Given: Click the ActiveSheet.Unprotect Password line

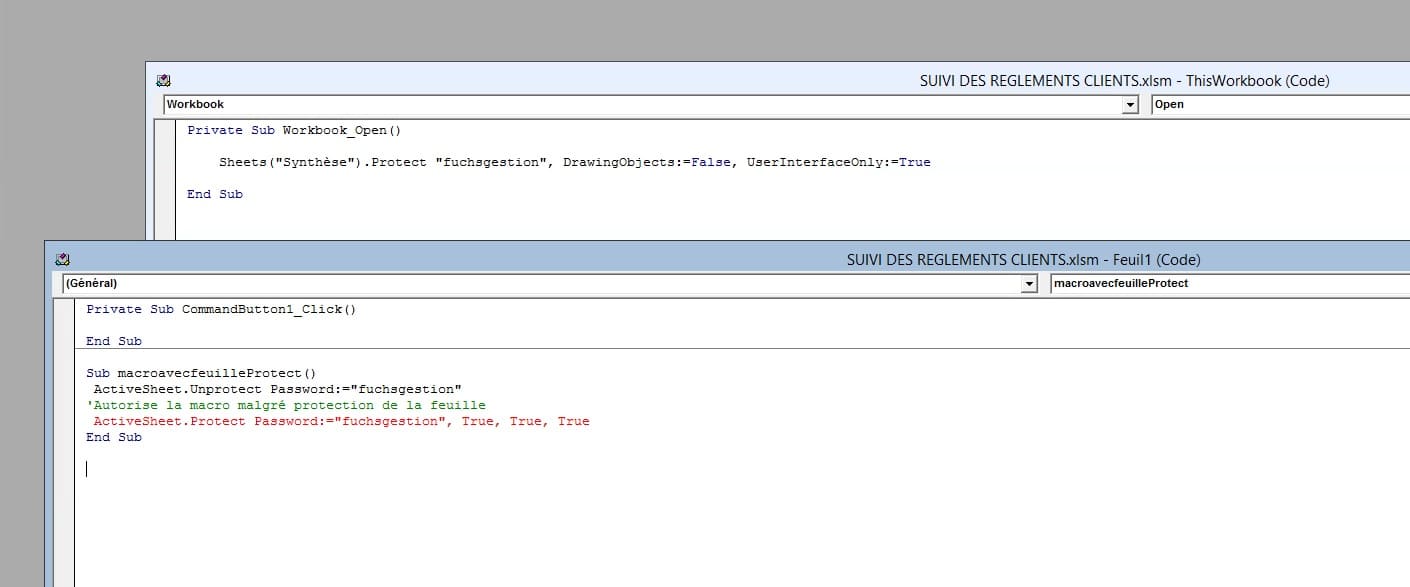Looking at the screenshot, I should 277,389.
